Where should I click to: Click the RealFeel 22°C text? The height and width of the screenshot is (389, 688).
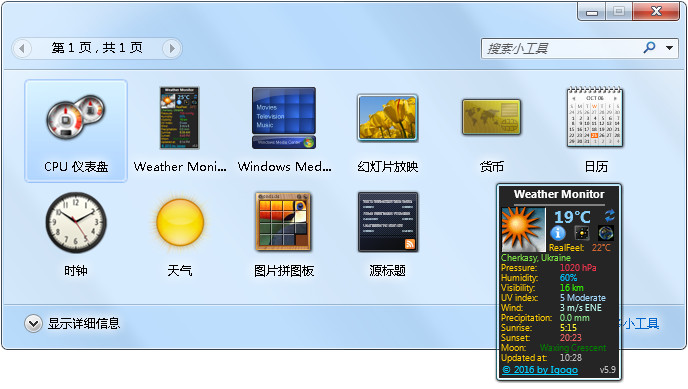point(580,248)
